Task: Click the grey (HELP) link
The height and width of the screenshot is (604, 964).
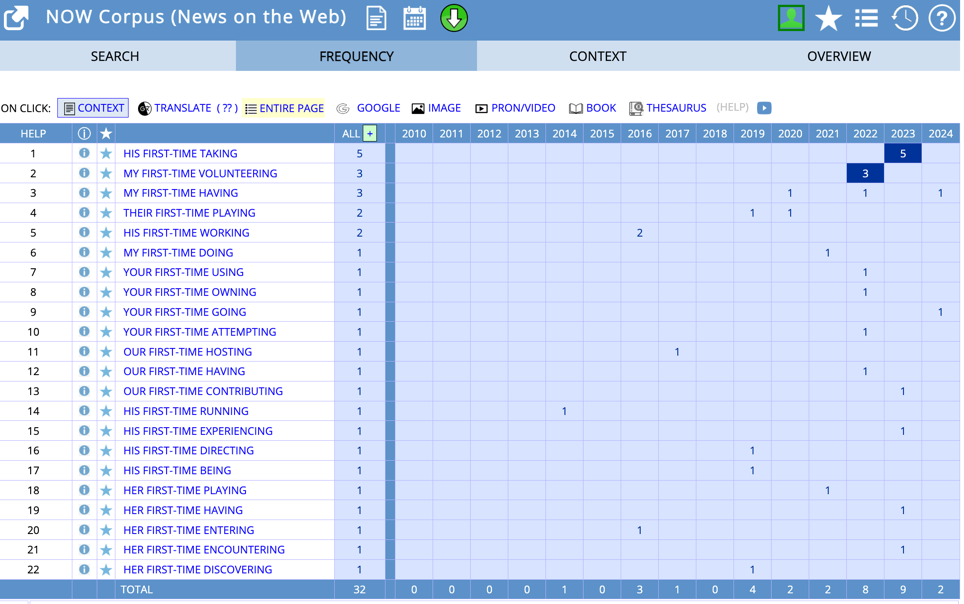Action: [732, 108]
